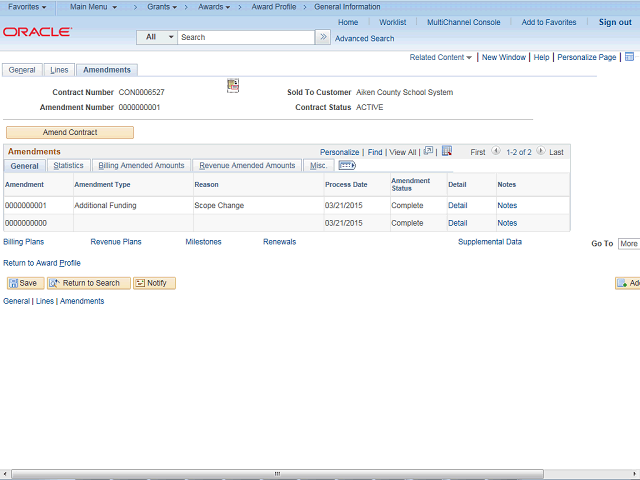Open grid in new window icon
640x480 pixels.
(x=428, y=151)
